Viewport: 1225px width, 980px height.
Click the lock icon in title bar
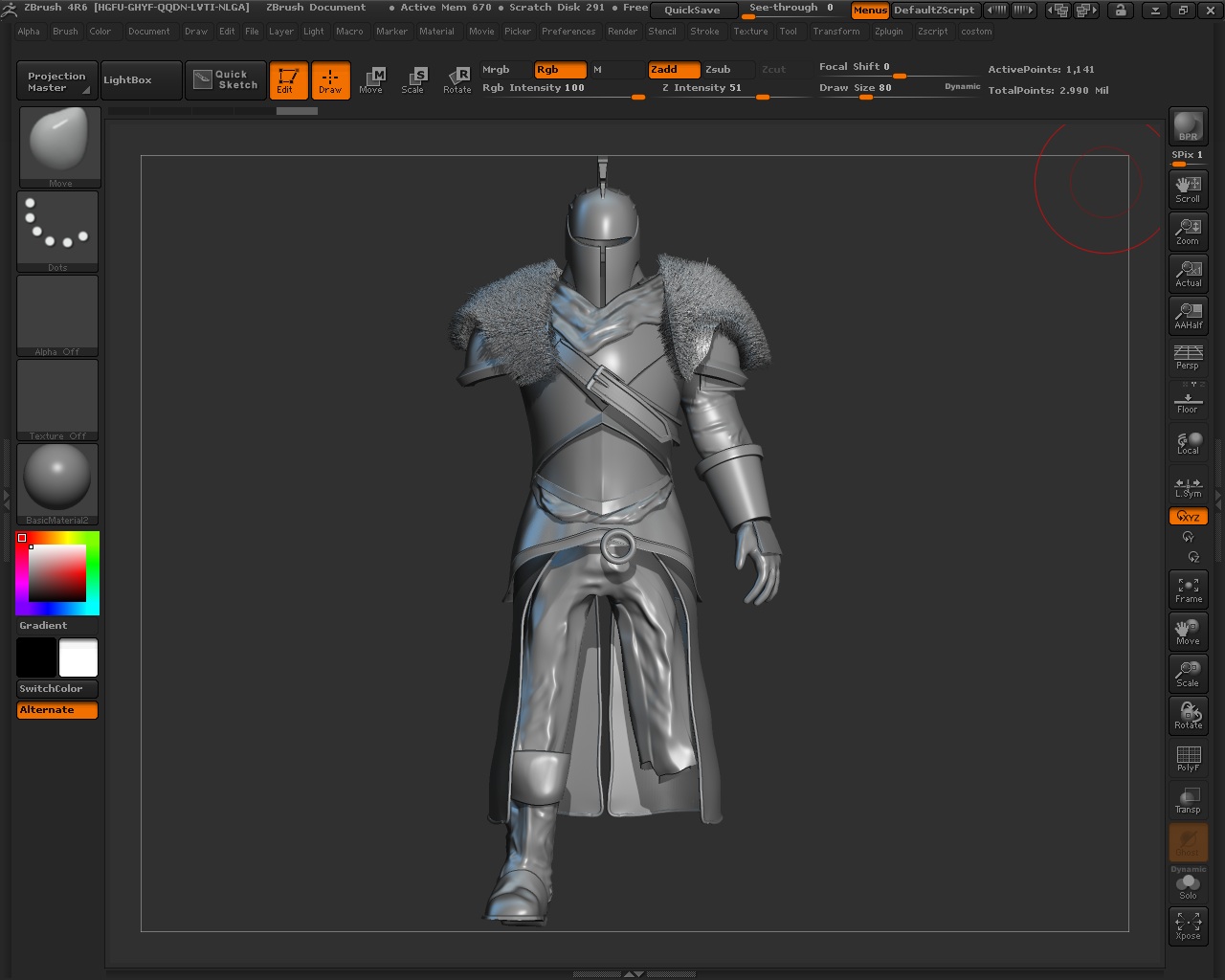pyautogui.click(x=1121, y=11)
